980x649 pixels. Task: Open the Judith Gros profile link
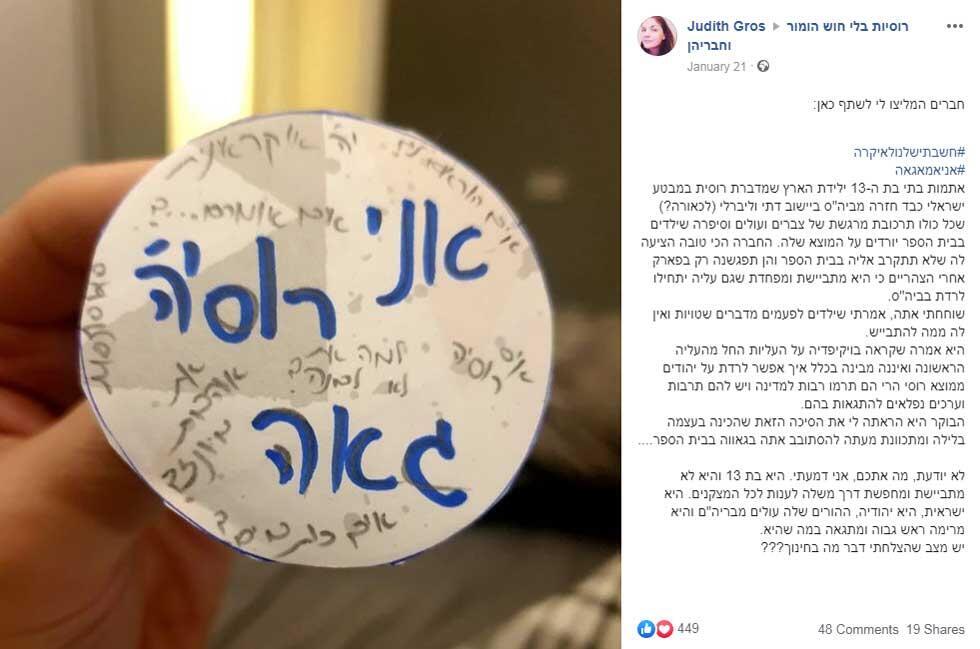(726, 26)
